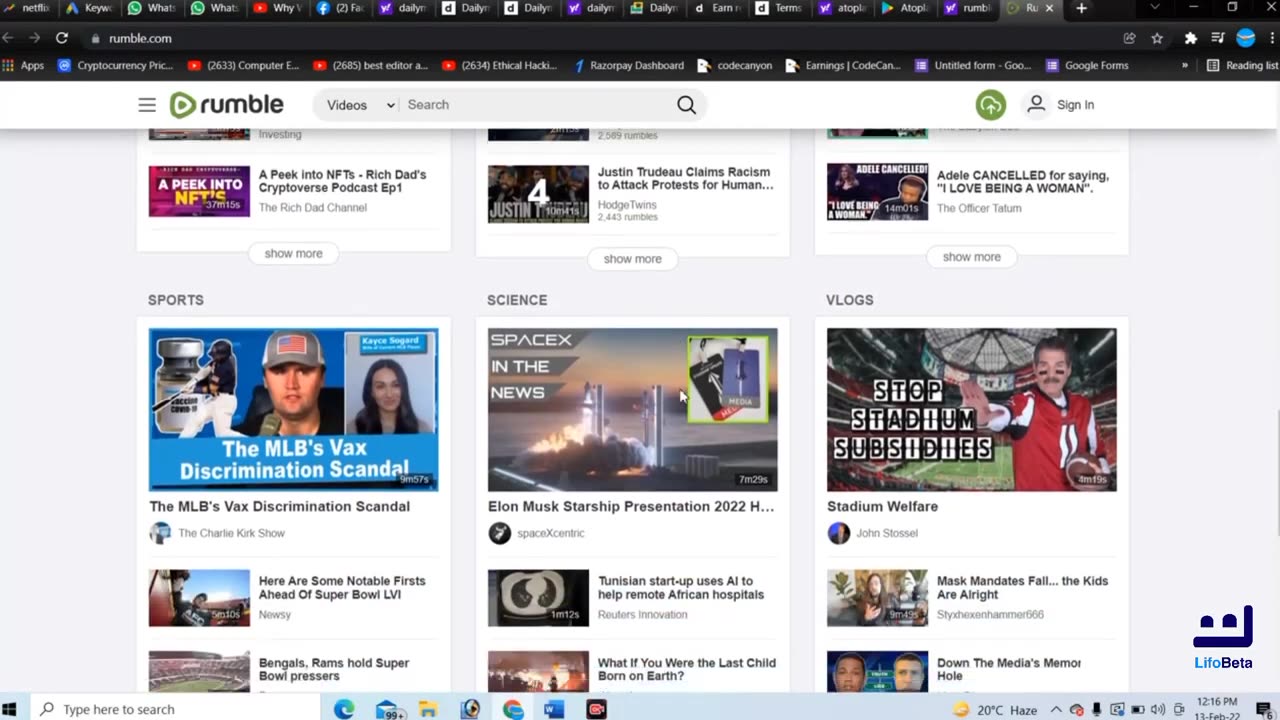Click show more under The Officer Tatum video
This screenshot has width=1280, height=720.
(971, 257)
